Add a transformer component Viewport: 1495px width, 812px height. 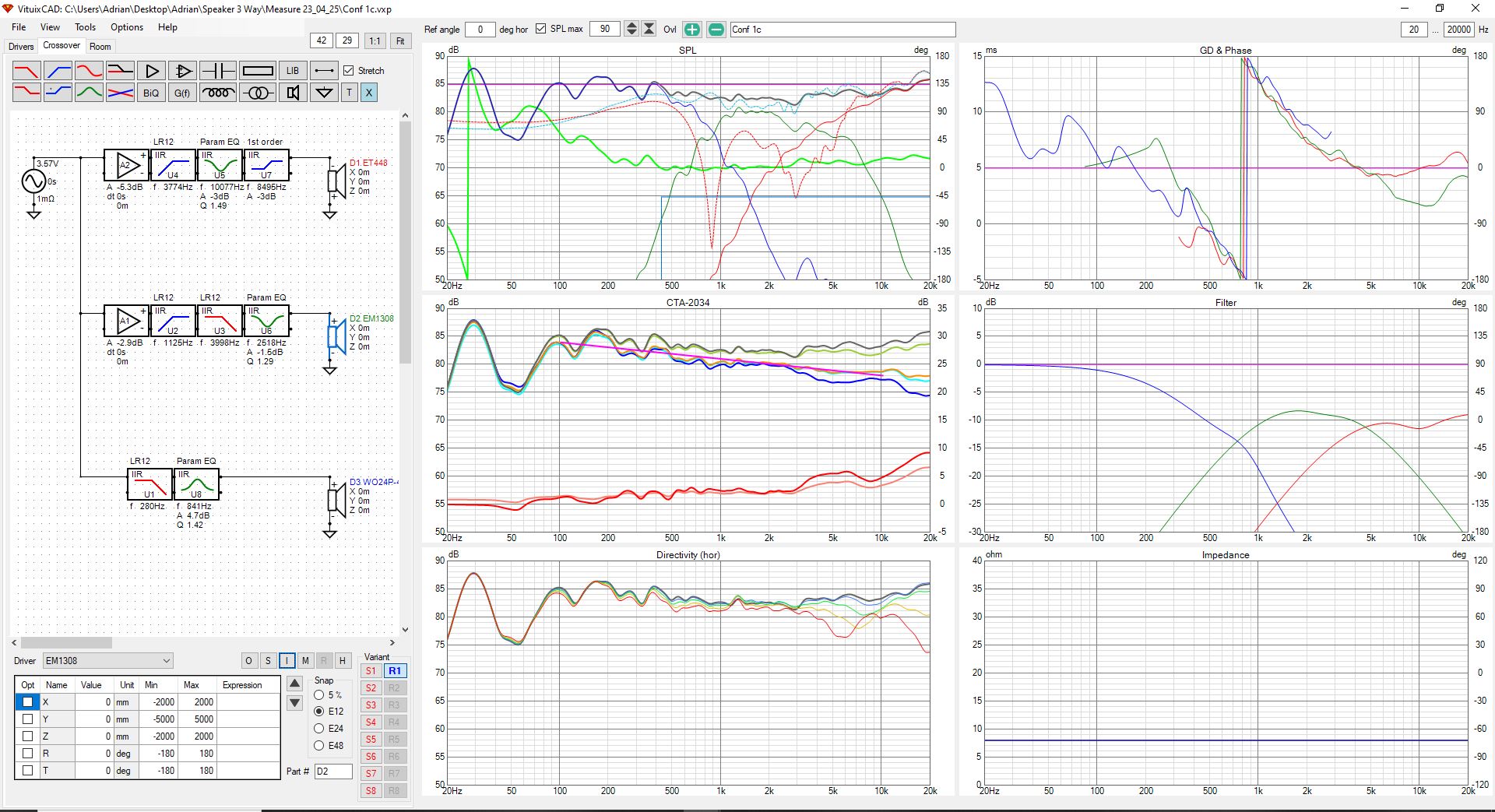(x=258, y=93)
